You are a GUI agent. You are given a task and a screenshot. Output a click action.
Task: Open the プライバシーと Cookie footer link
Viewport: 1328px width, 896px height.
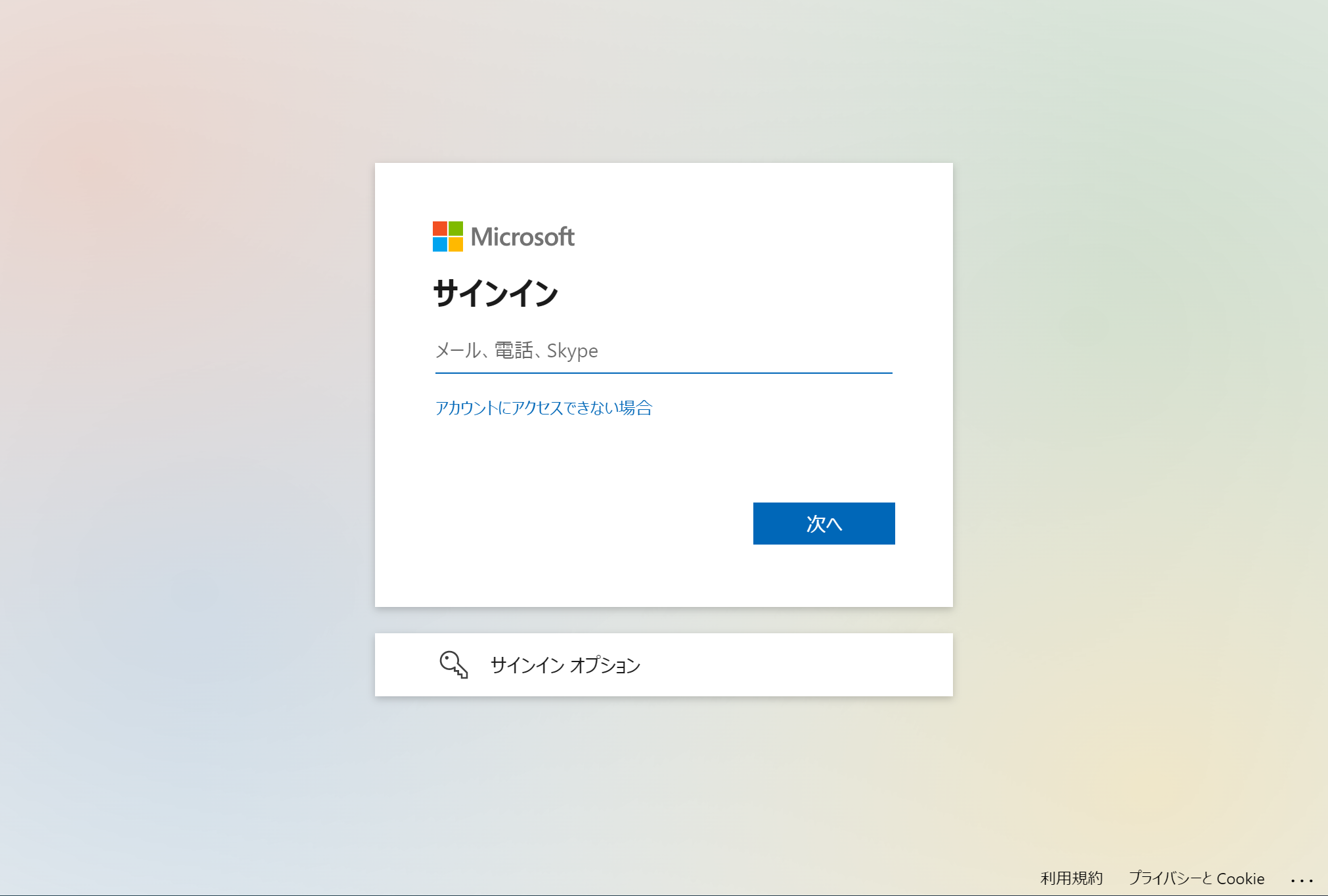point(1197,878)
